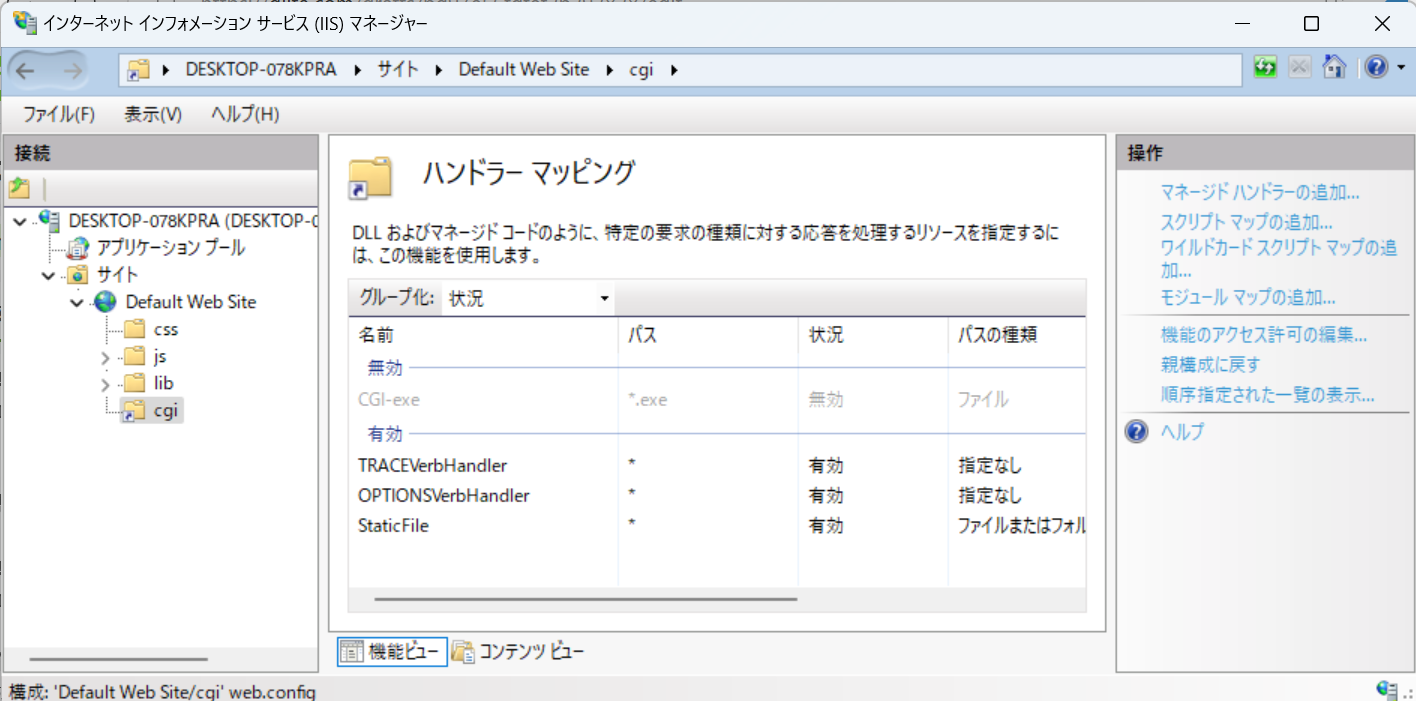Click モジュール マップの追加 link
Viewport: 1416px width, 701px height.
pyautogui.click(x=1248, y=297)
